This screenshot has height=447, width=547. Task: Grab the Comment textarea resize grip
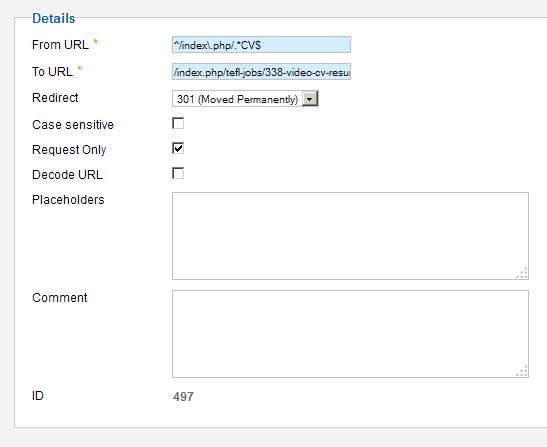(522, 371)
